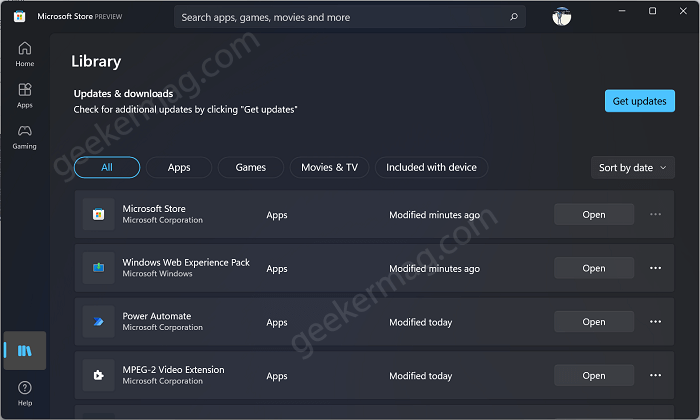Click Microsoft Windows publisher text
The height and width of the screenshot is (420, 700).
[x=157, y=274]
